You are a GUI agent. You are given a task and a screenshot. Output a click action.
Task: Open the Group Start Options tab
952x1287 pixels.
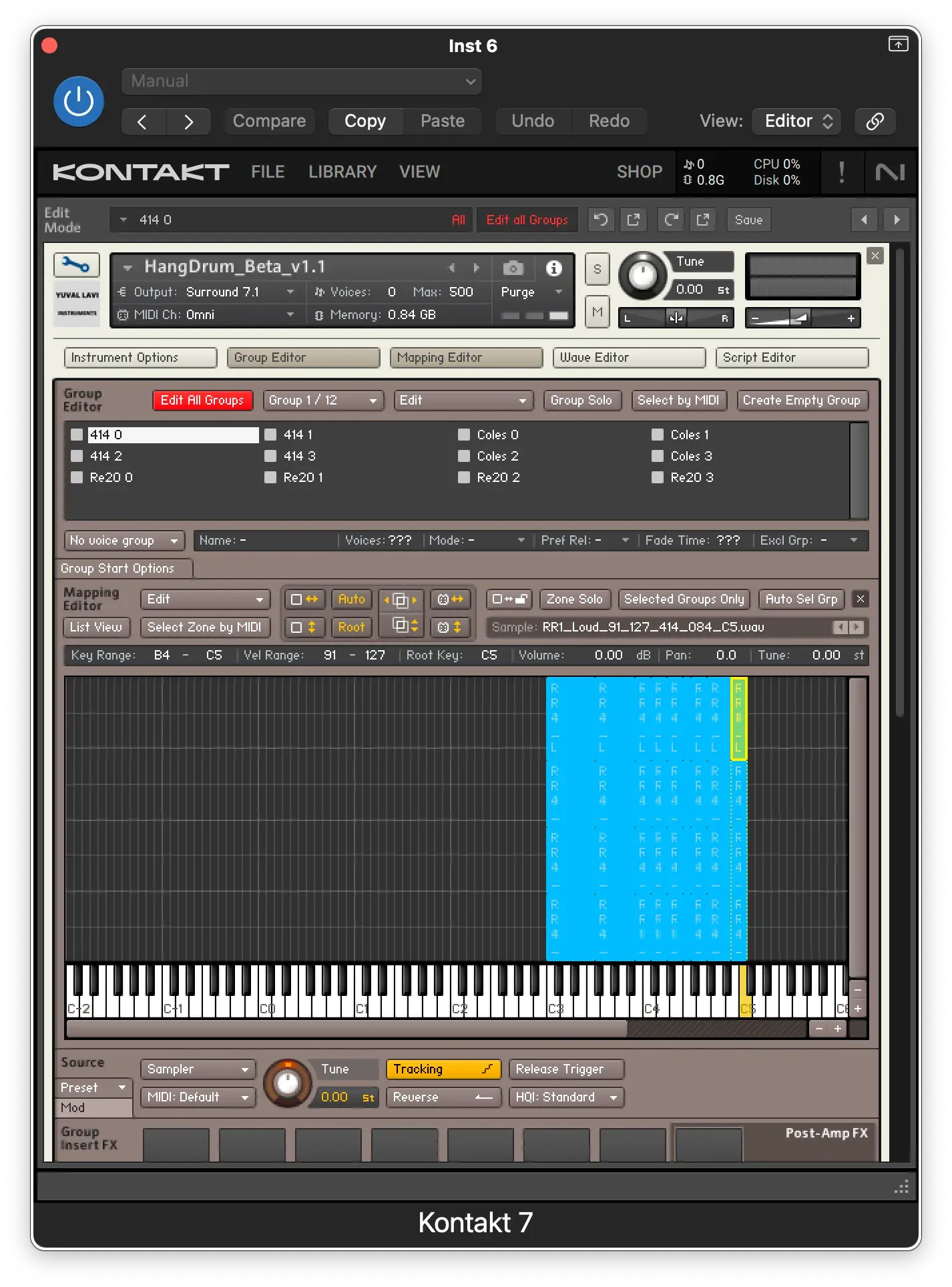coord(124,569)
